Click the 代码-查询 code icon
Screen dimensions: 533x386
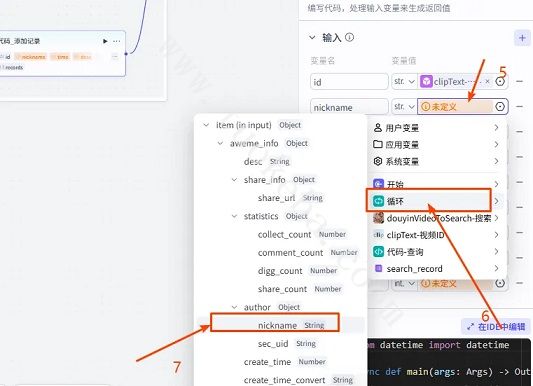378,252
